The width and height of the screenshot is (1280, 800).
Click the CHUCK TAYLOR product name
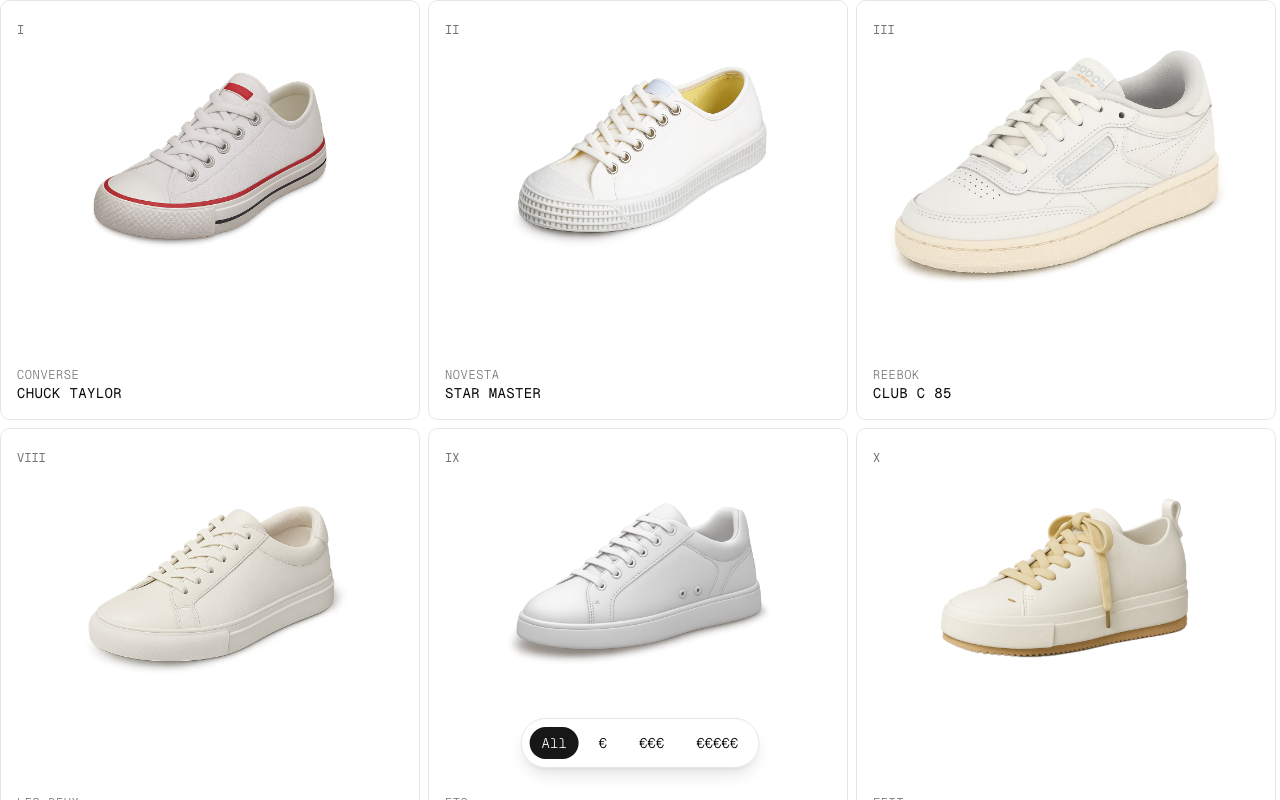point(69,394)
